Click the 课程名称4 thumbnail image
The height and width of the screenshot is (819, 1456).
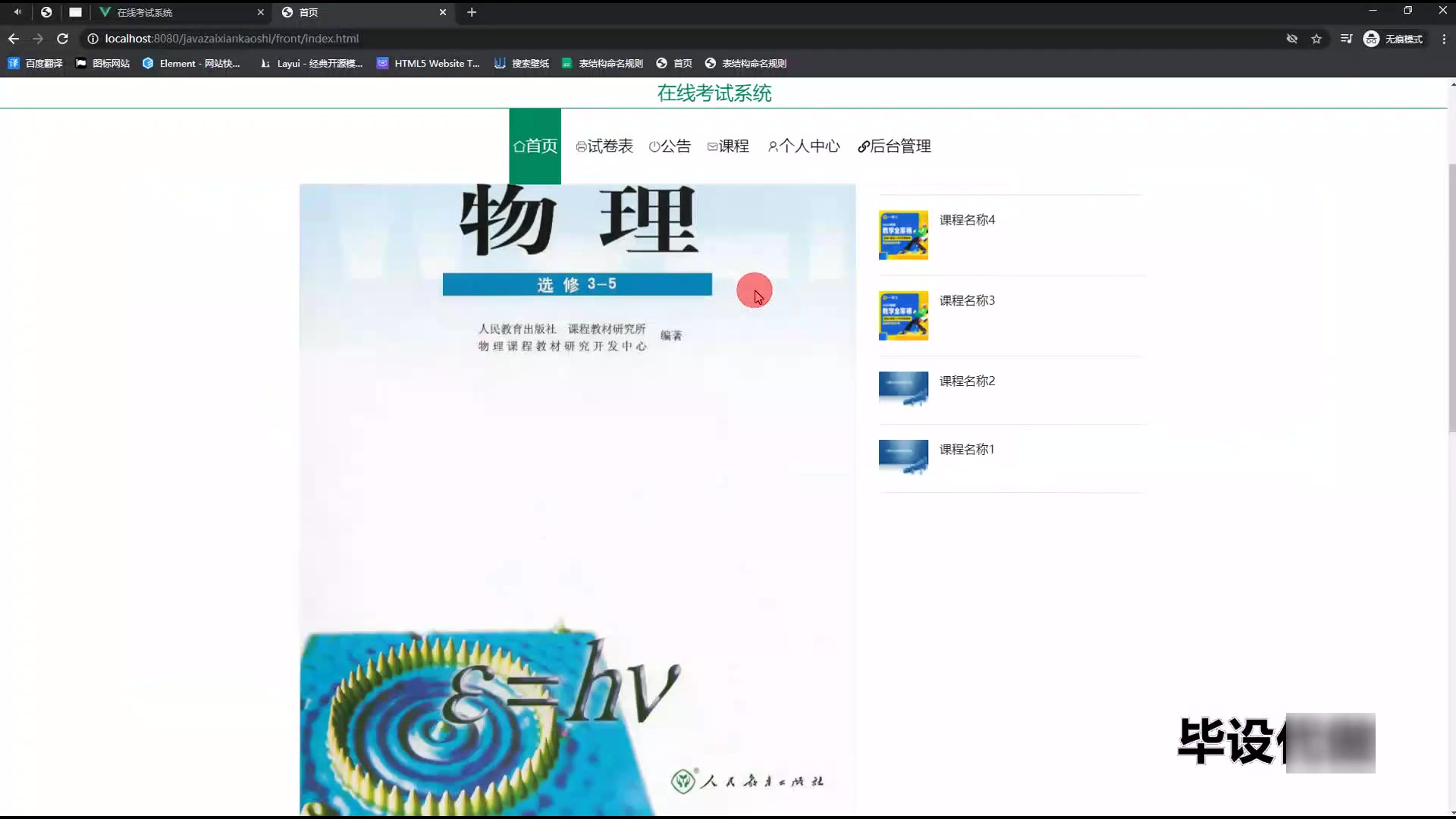903,235
